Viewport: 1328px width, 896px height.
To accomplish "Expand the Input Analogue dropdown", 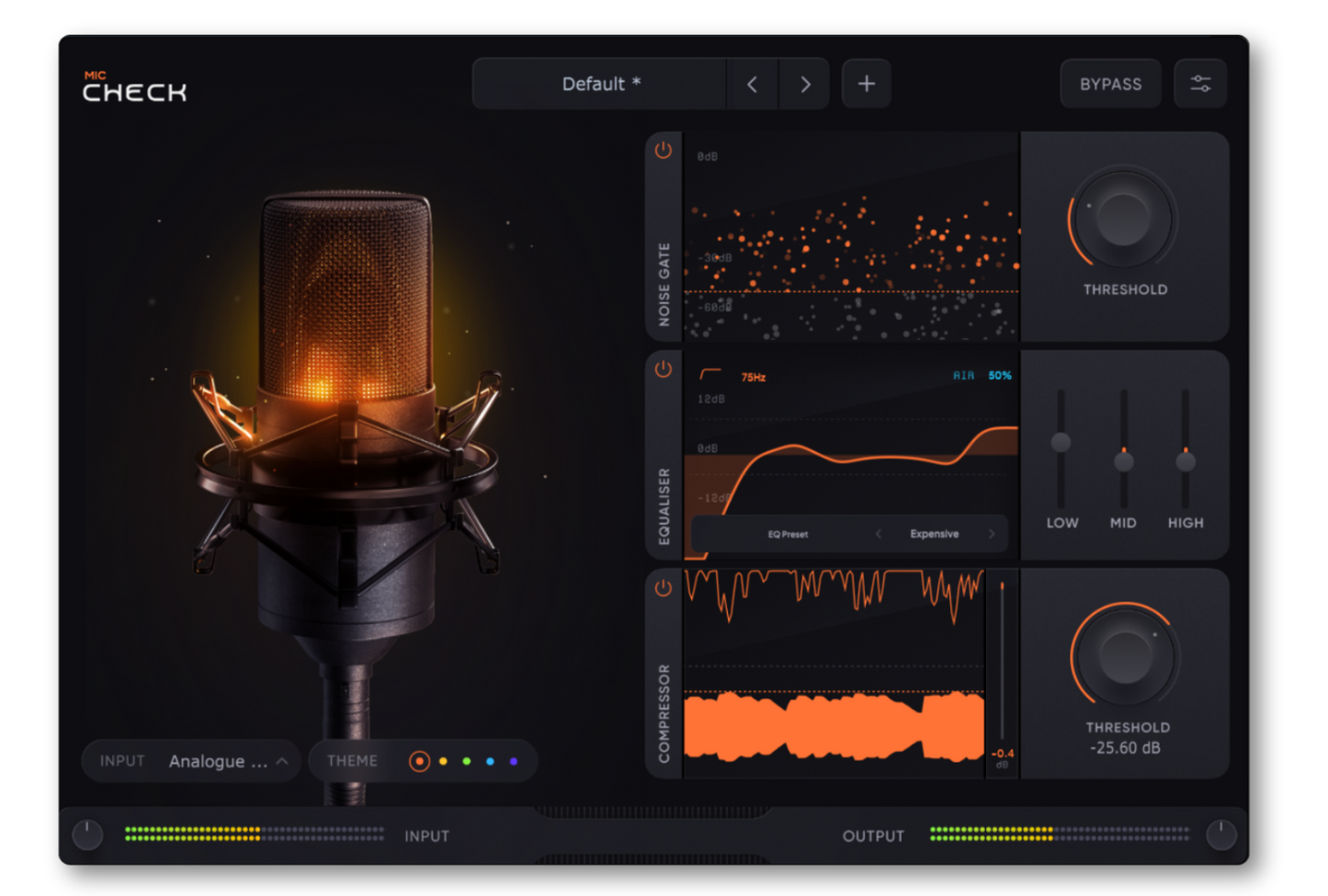I will point(191,761).
